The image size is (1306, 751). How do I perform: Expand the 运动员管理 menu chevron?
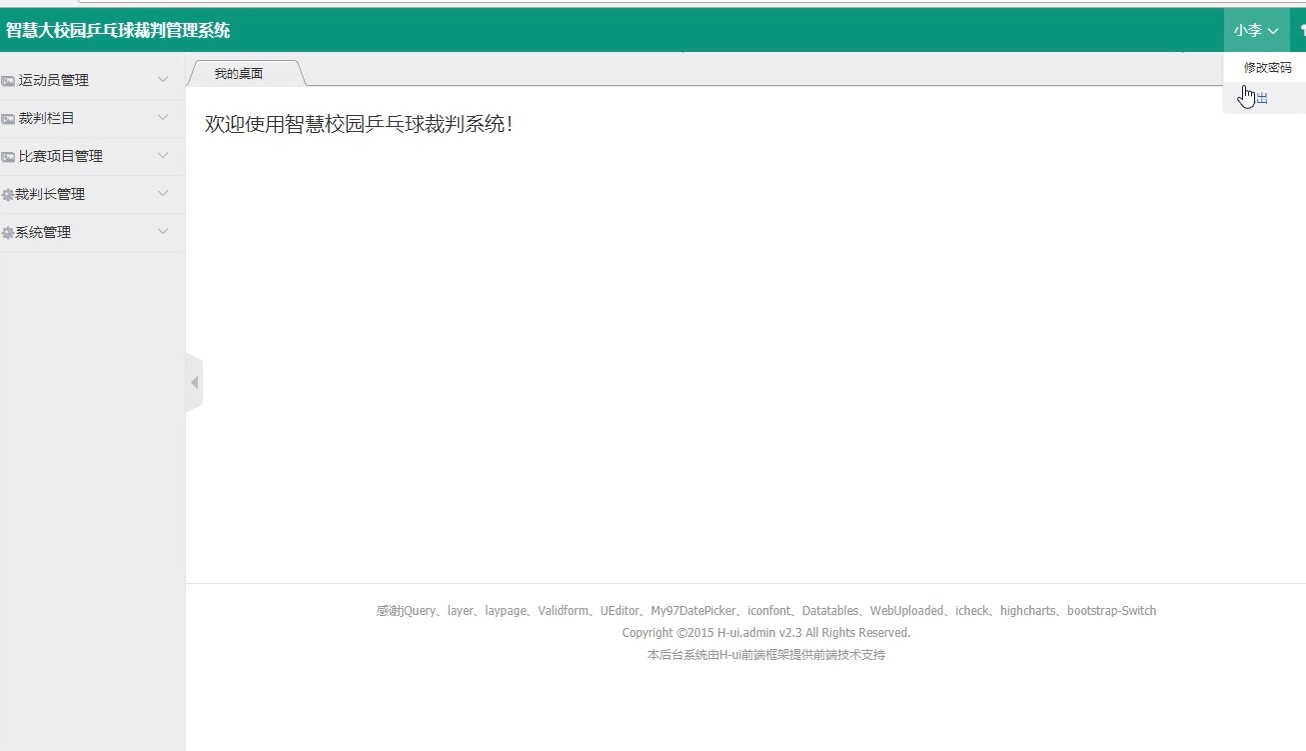coord(163,79)
